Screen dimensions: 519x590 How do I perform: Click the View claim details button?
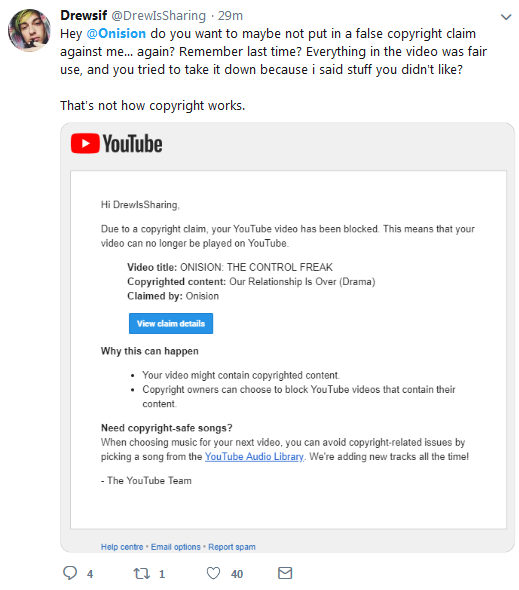click(171, 324)
